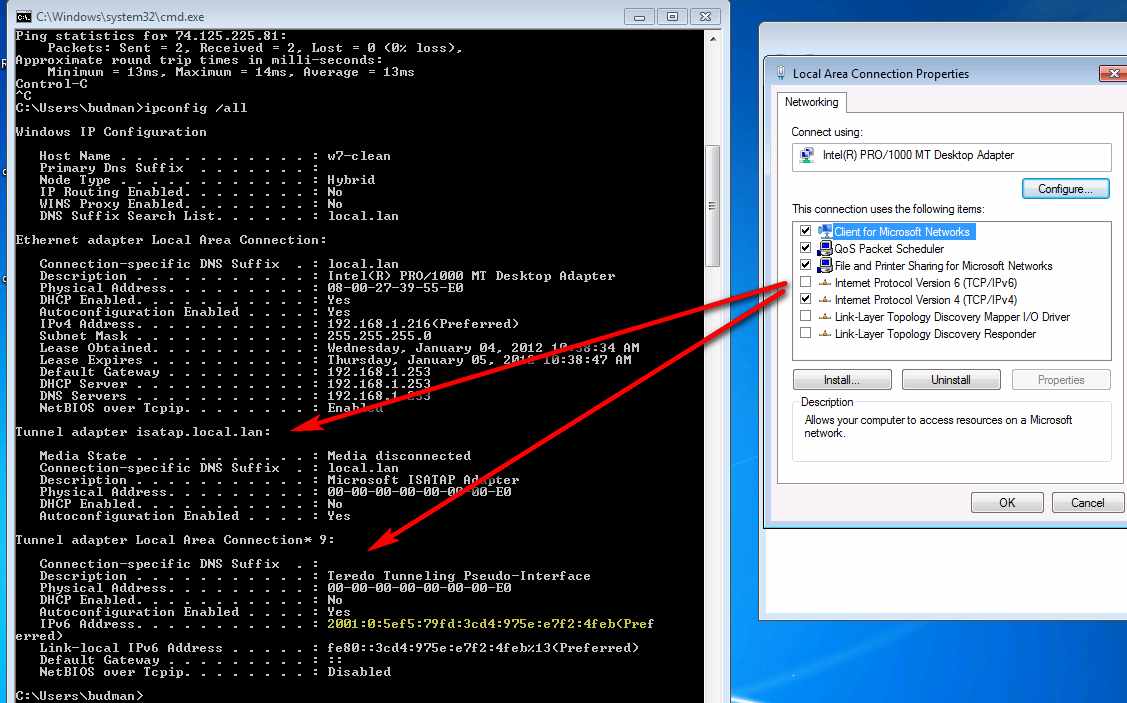Click the QoS Packet Scheduler icon
The width and height of the screenshot is (1127, 703).
coord(824,249)
